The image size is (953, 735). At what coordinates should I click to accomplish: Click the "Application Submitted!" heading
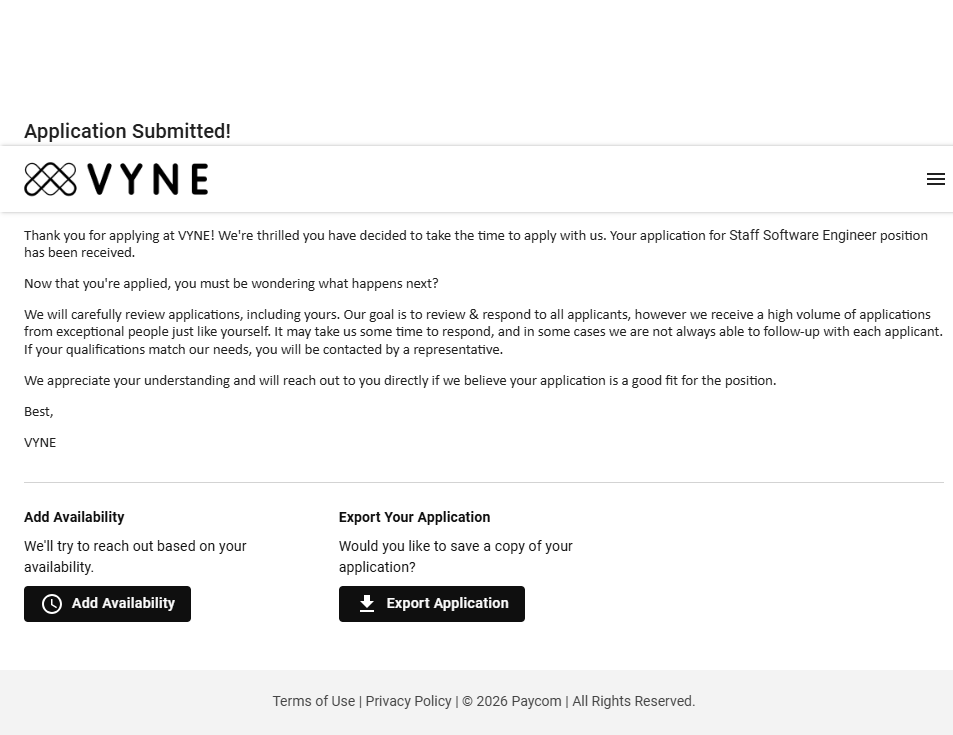(x=127, y=131)
